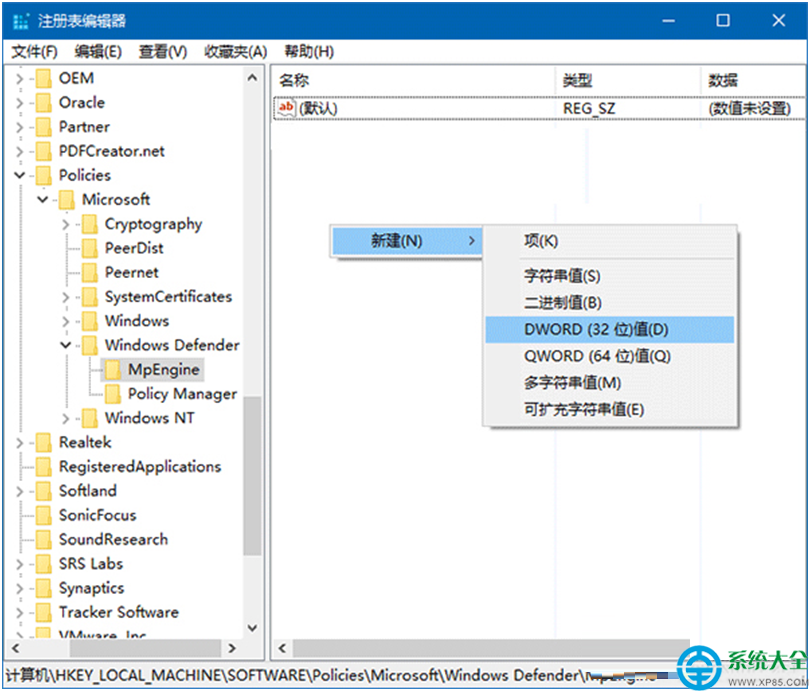The image size is (811, 693).
Task: Click the Policy Manager folder icon
Action: point(113,394)
